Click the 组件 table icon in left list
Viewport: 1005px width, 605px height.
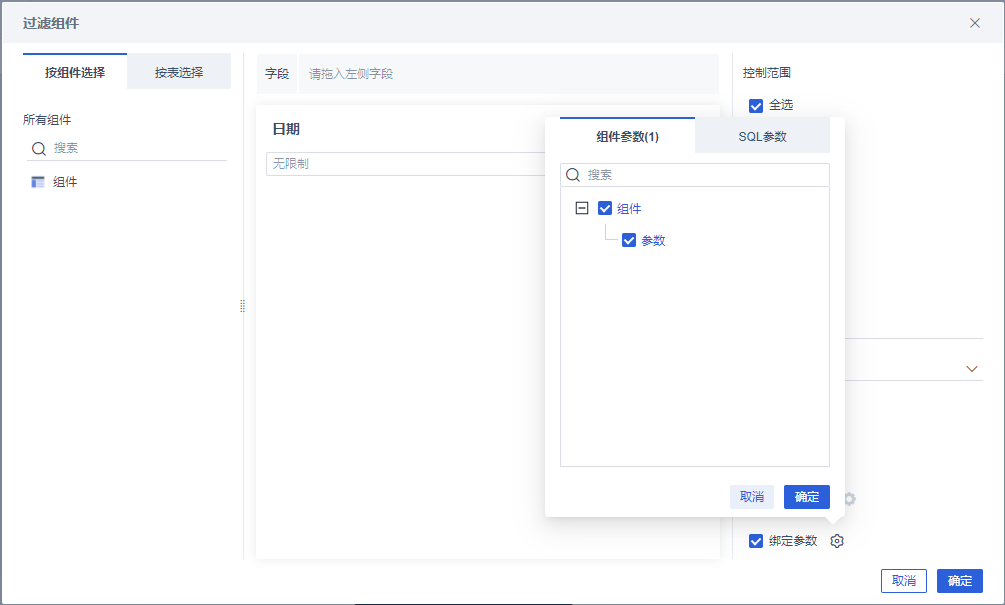(38, 182)
